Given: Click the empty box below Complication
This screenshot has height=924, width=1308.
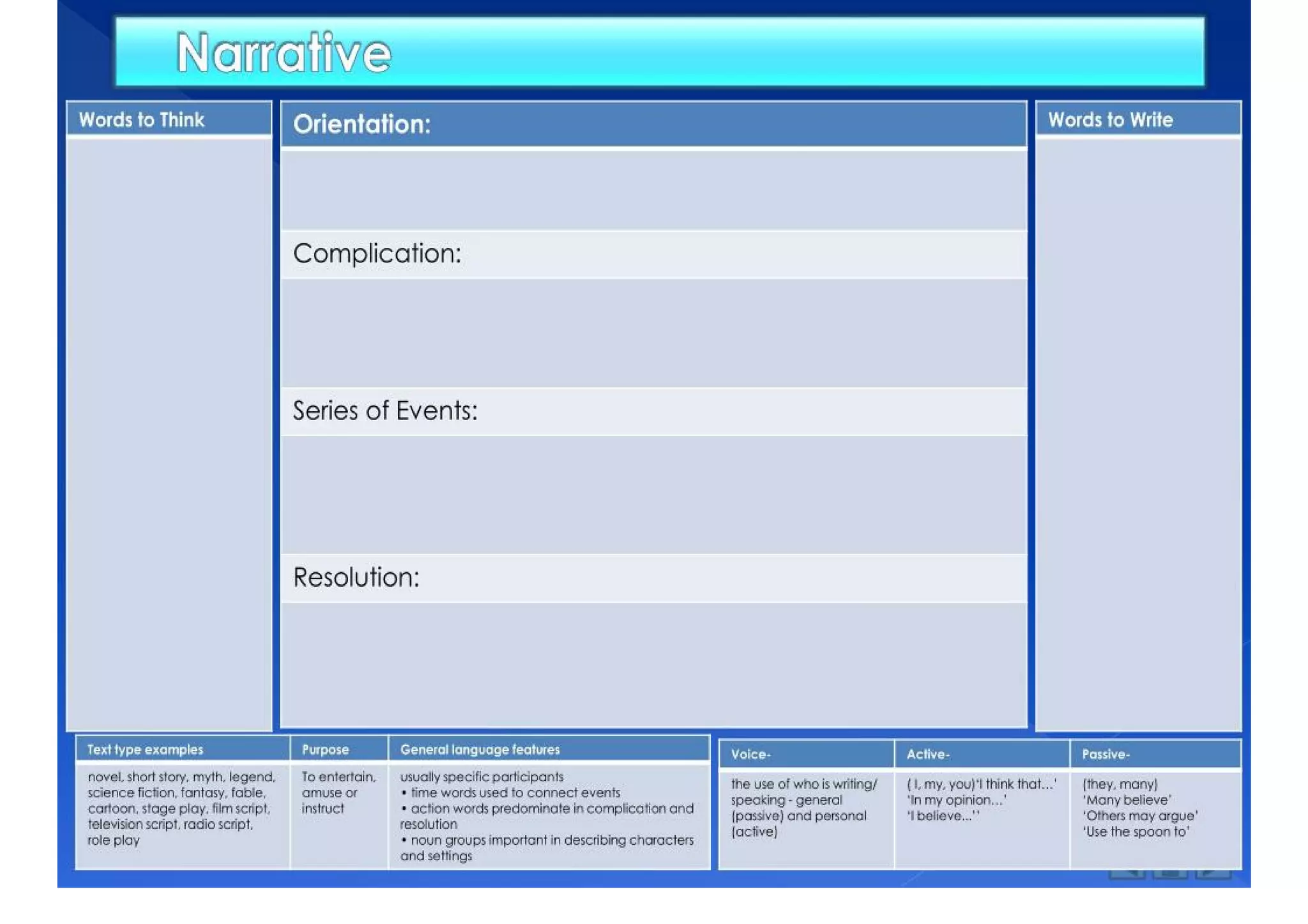Looking at the screenshot, I should [x=653, y=333].
